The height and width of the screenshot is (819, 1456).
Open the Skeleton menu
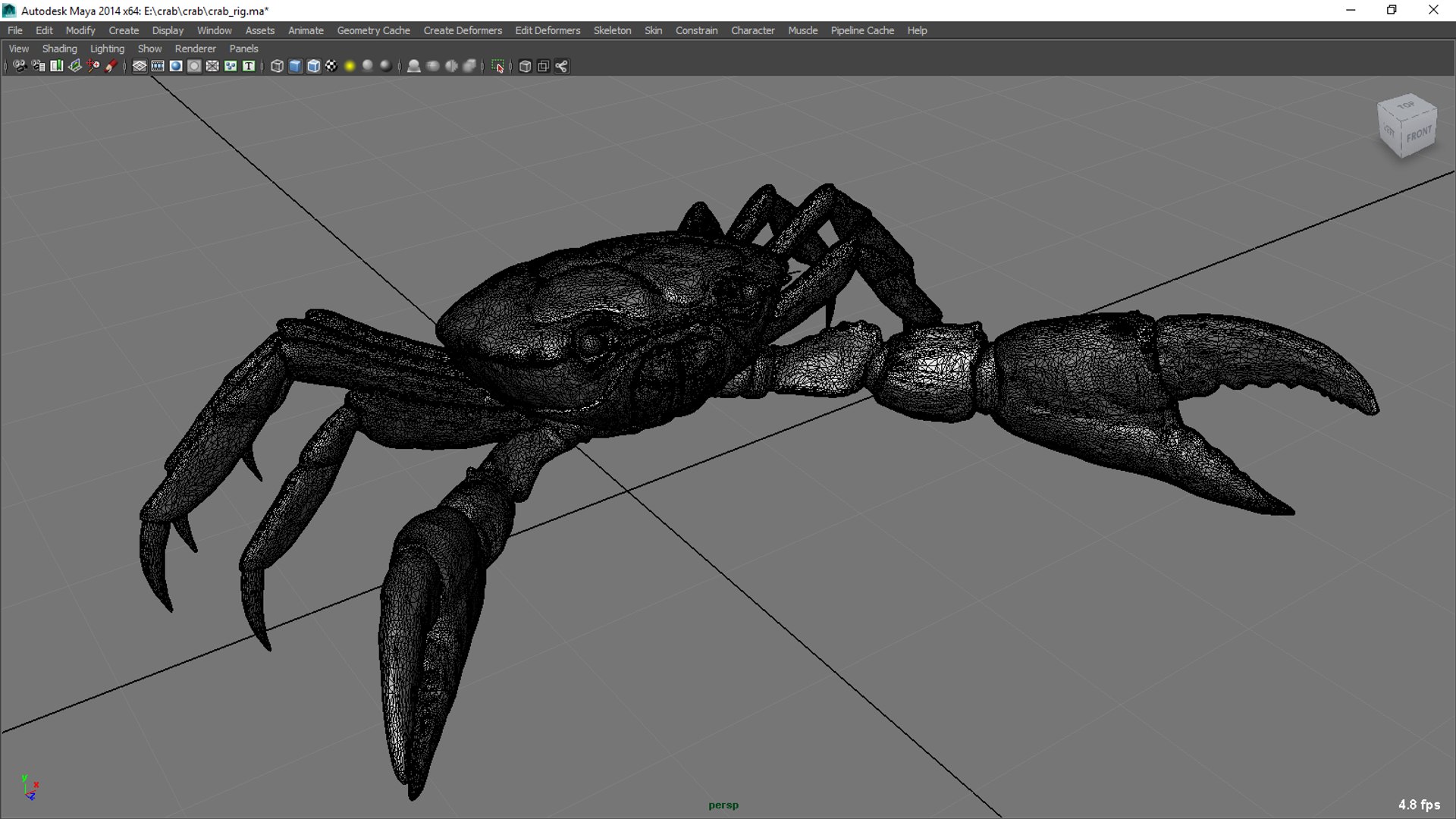click(612, 30)
